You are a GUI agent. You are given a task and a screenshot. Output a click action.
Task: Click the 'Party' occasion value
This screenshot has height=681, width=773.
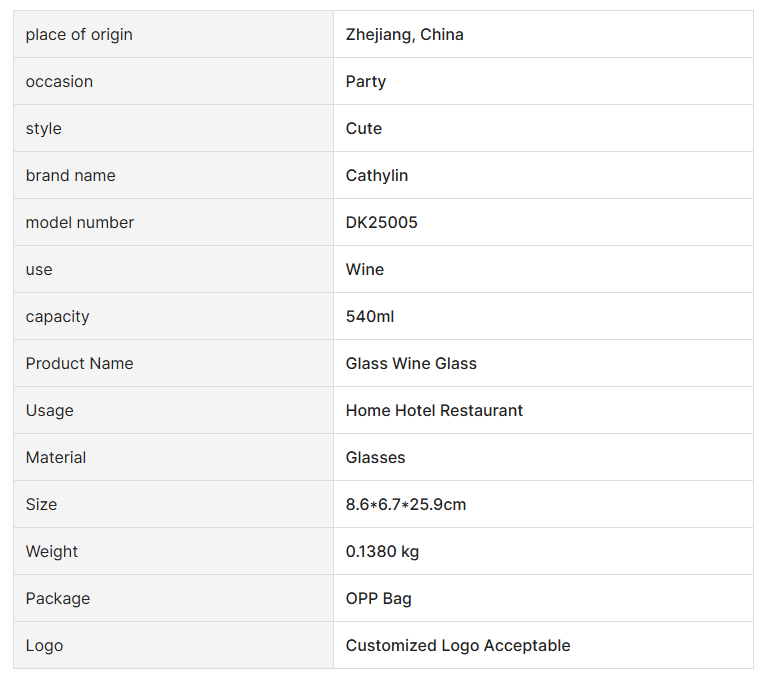click(x=366, y=82)
